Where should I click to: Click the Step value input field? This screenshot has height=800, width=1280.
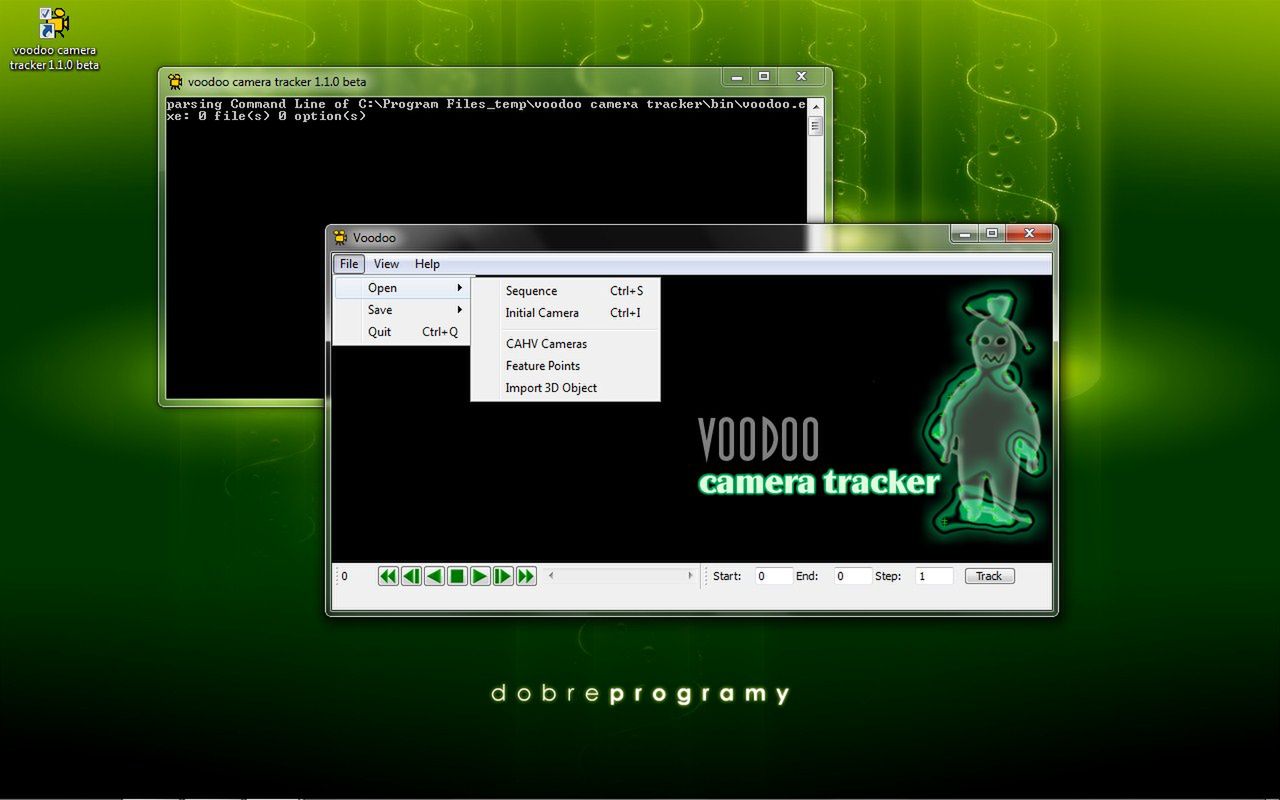click(x=934, y=576)
